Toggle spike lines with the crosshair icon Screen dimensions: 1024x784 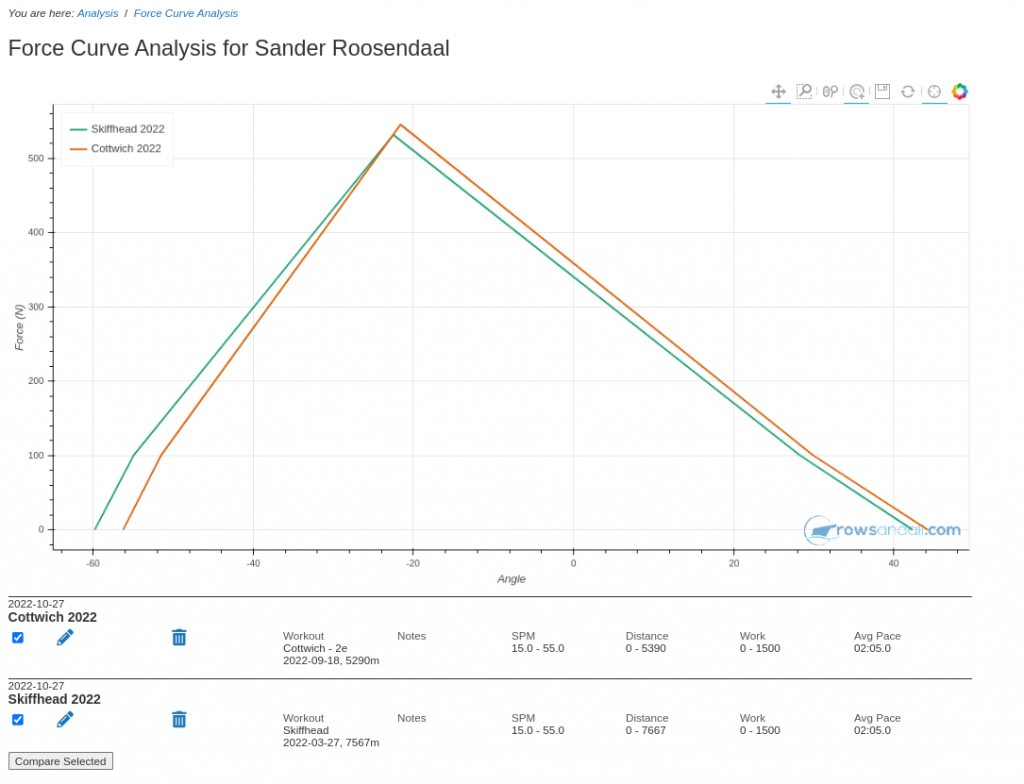[x=933, y=91]
